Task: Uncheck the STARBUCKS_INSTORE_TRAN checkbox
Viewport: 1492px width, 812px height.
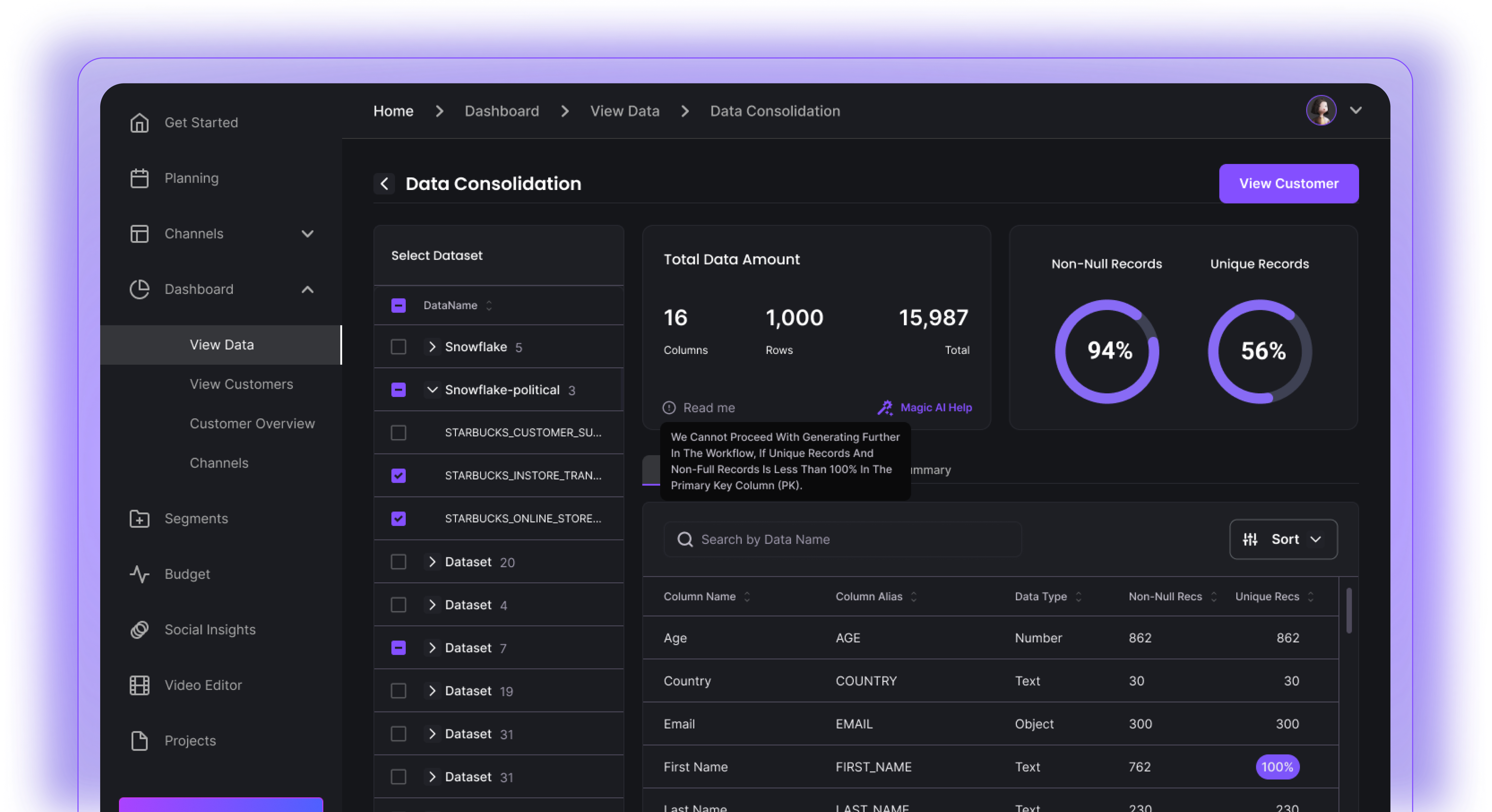Action: click(x=398, y=475)
